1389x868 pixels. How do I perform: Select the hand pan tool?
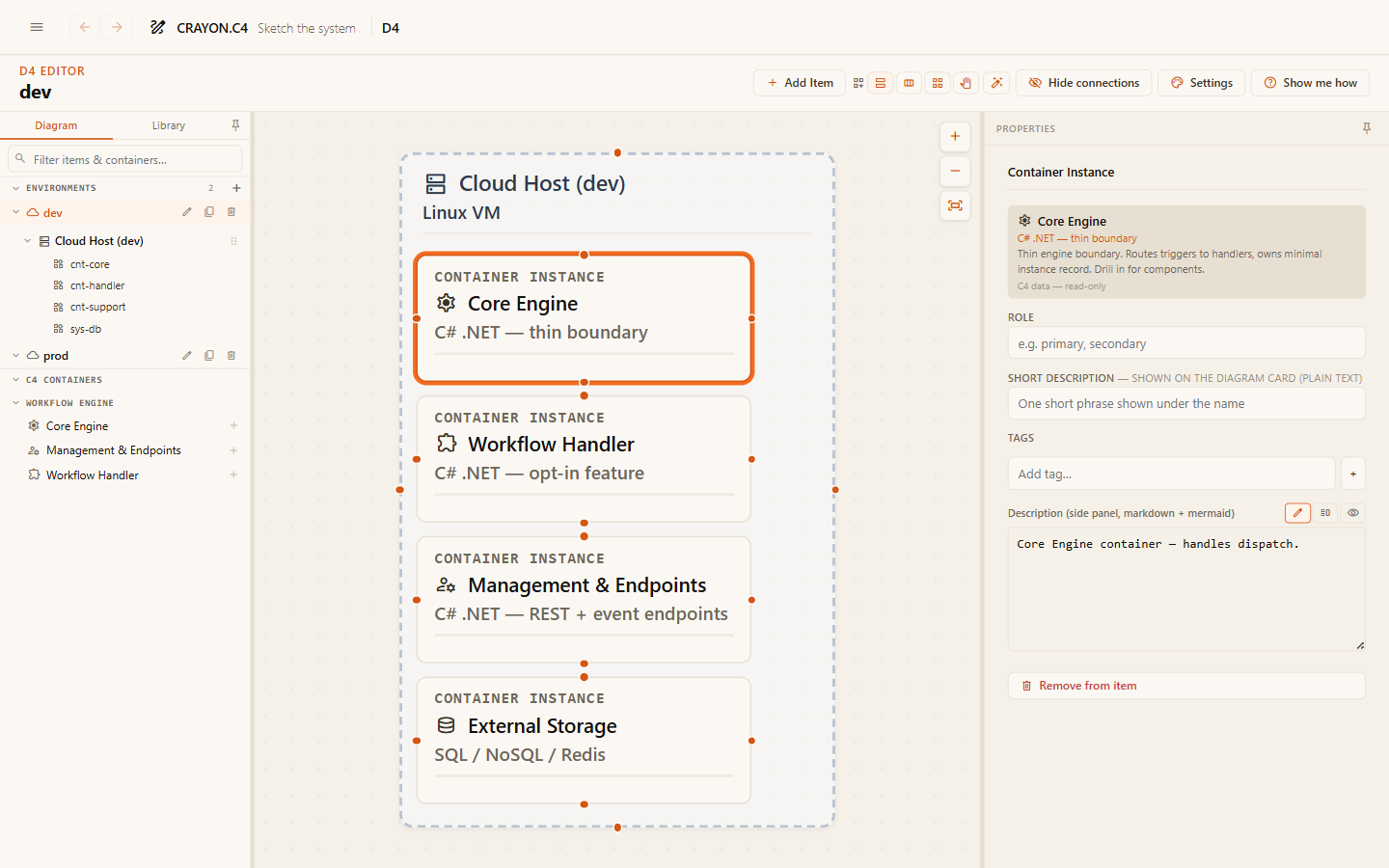pos(966,83)
